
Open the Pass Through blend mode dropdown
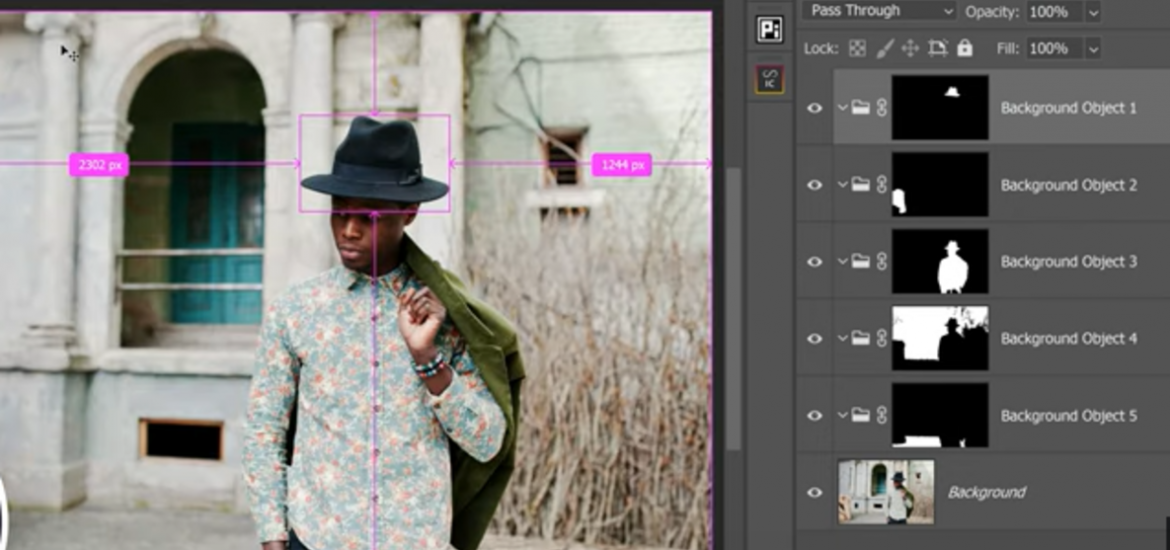879,10
